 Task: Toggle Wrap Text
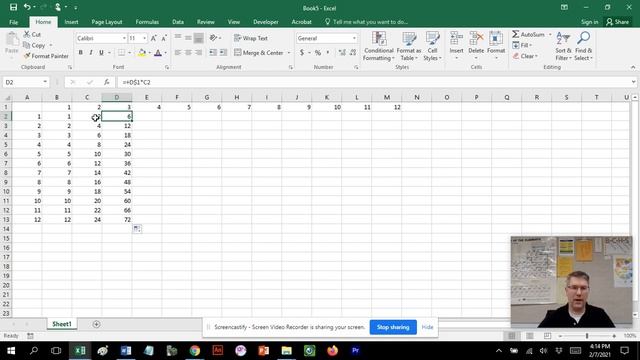click(251, 38)
